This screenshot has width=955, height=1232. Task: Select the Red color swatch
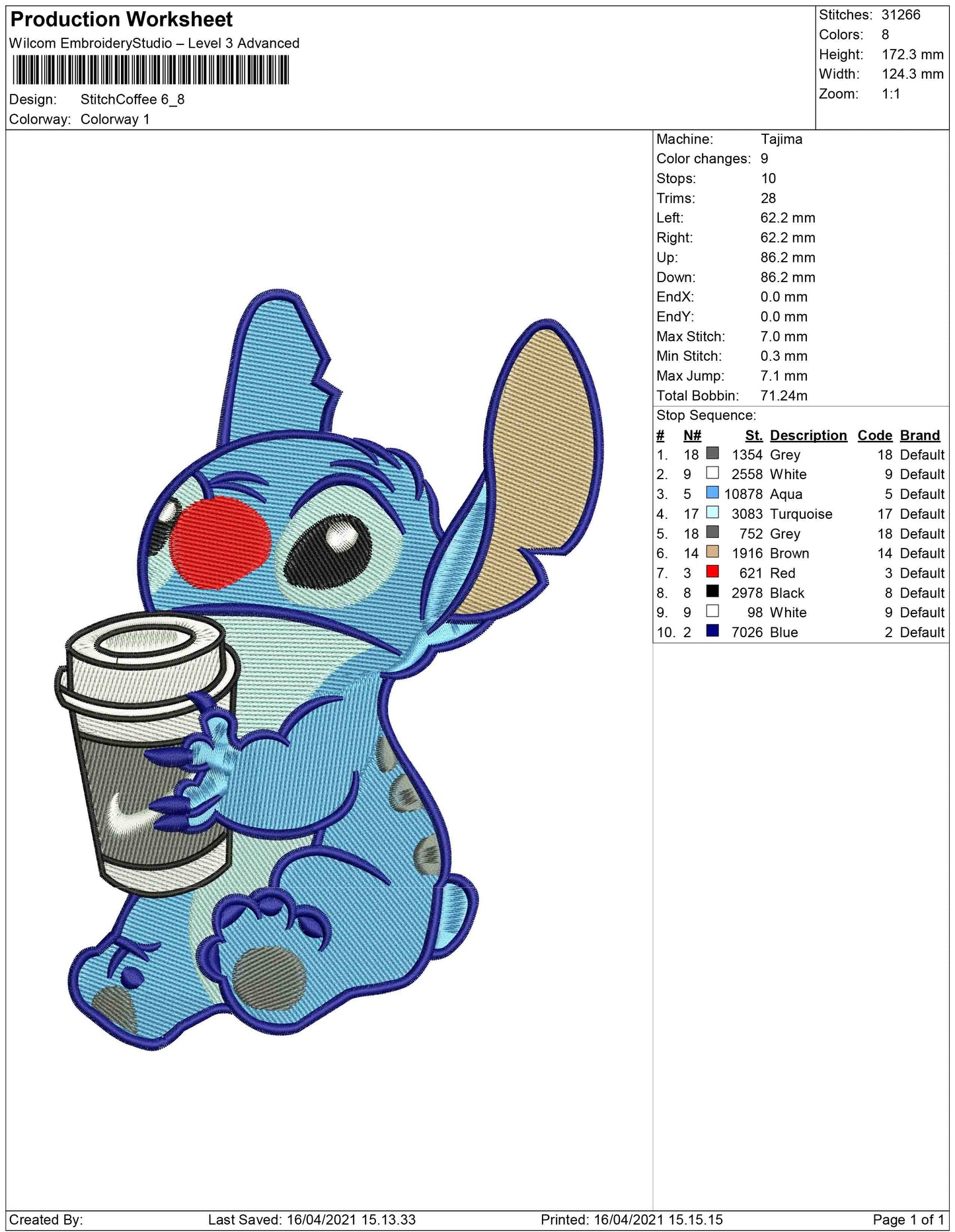coord(712,572)
